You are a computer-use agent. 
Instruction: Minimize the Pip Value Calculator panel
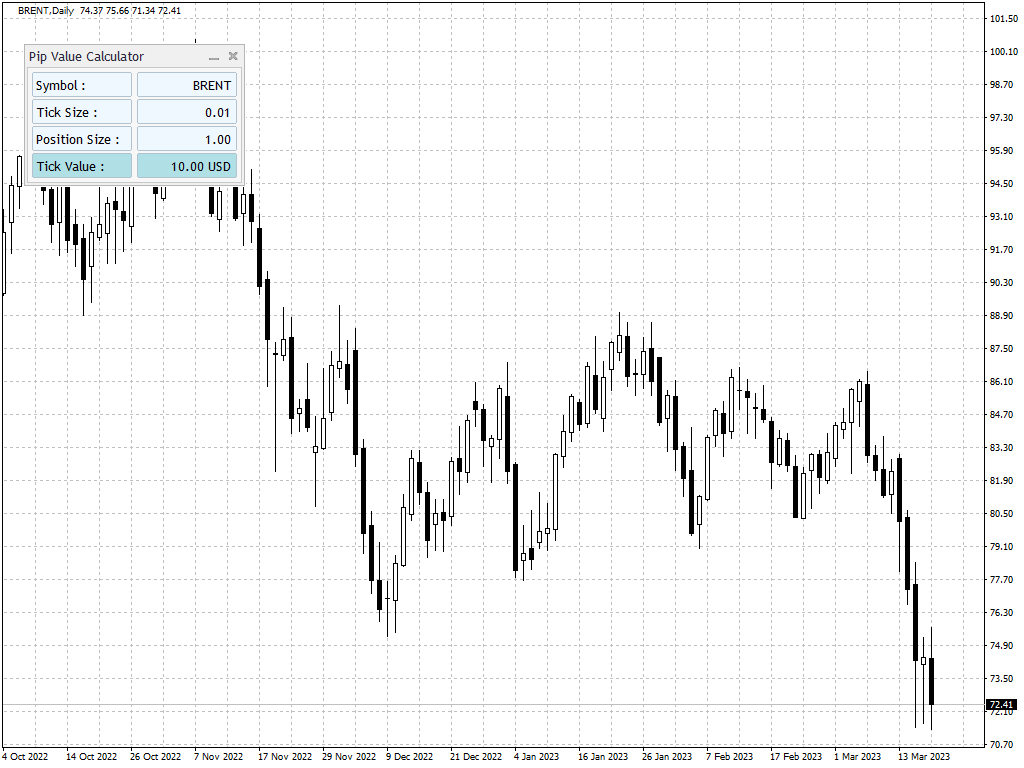[x=214, y=57]
